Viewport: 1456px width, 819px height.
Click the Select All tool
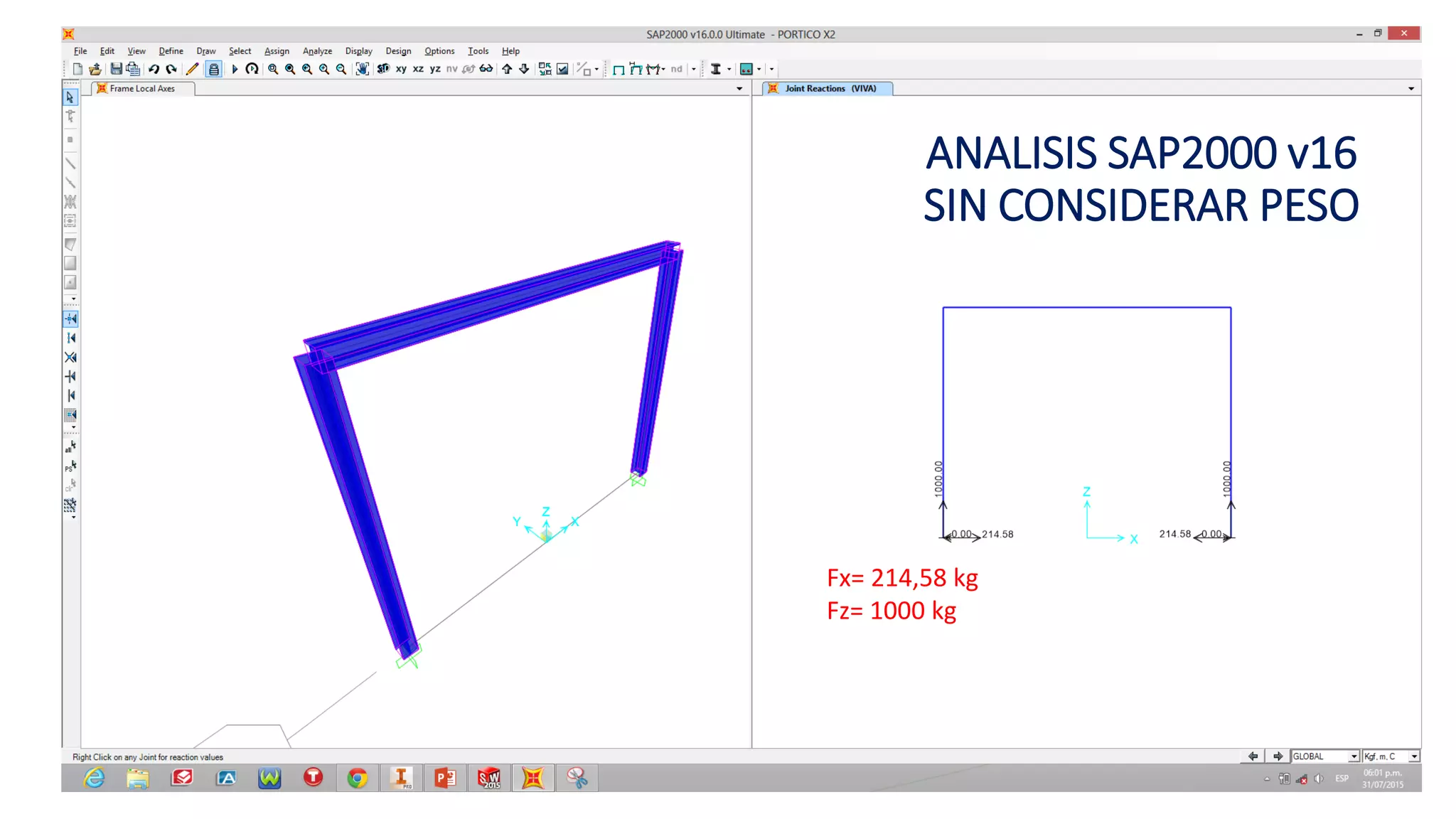pos(70,446)
